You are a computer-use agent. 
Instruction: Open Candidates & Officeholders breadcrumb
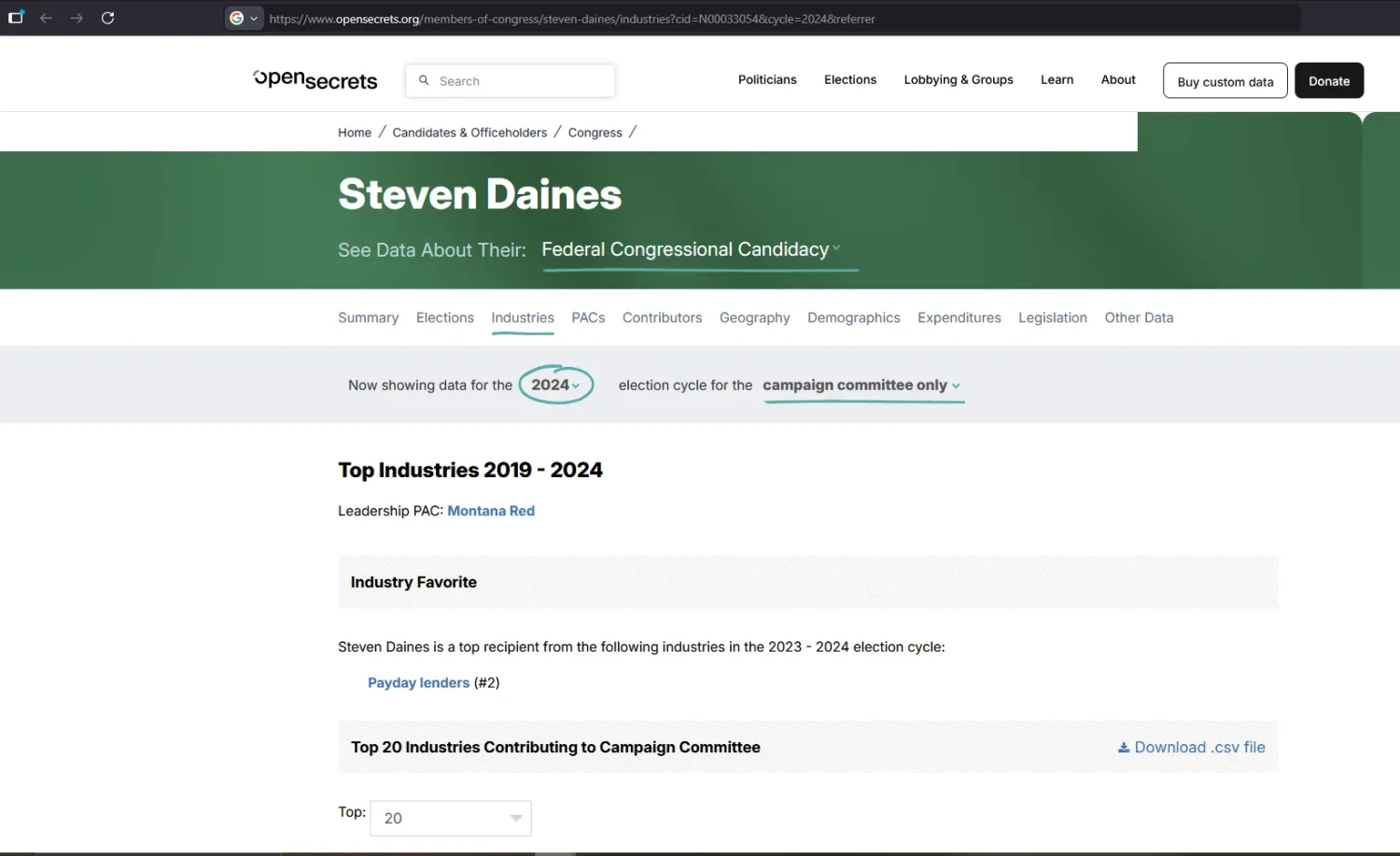coord(469,133)
